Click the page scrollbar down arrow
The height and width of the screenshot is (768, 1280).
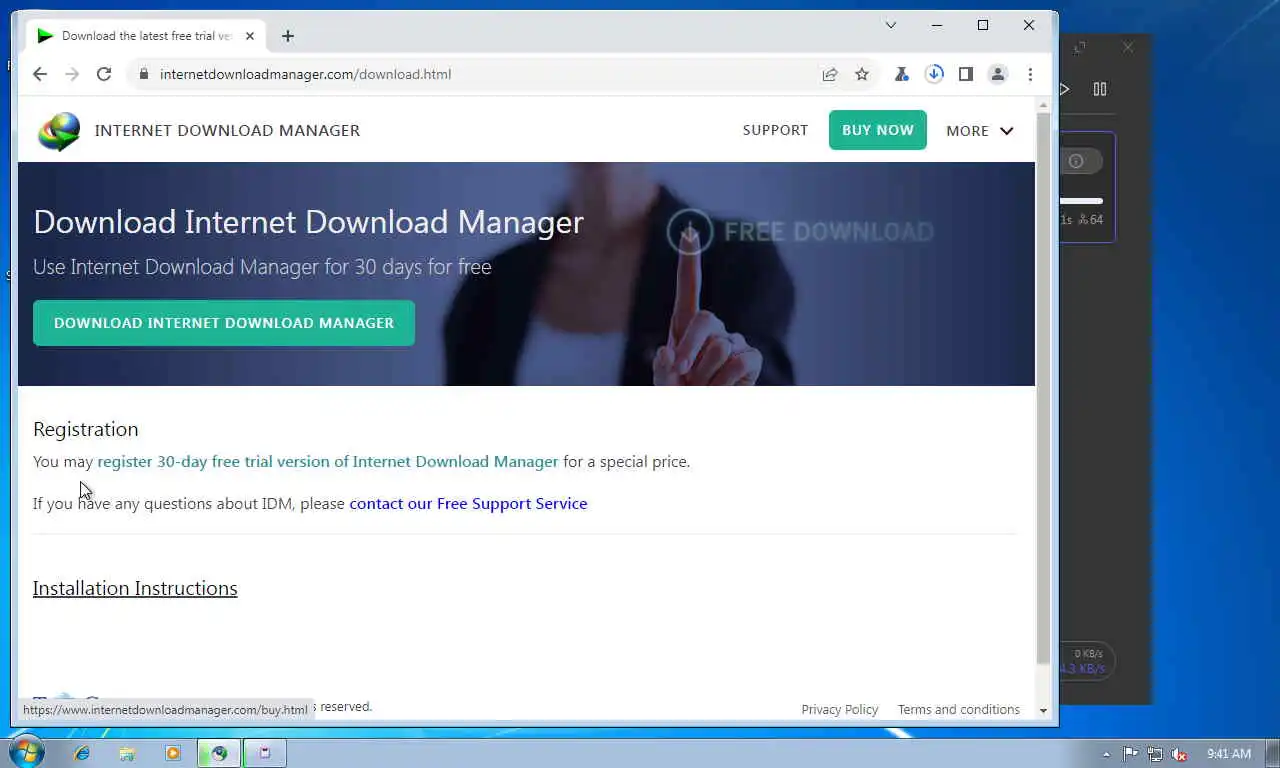tap(1044, 711)
